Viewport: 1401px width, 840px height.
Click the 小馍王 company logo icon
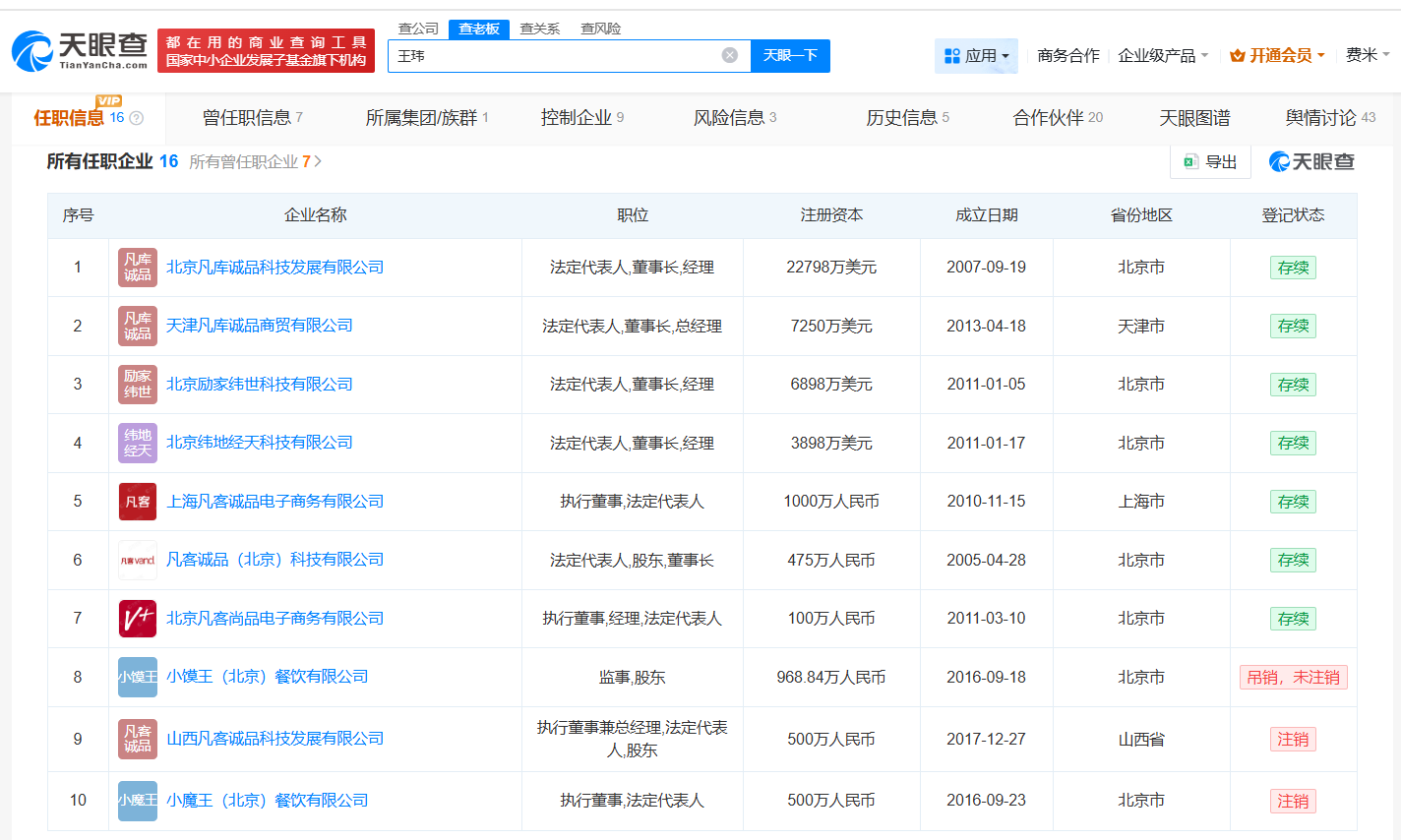pyautogui.click(x=138, y=677)
